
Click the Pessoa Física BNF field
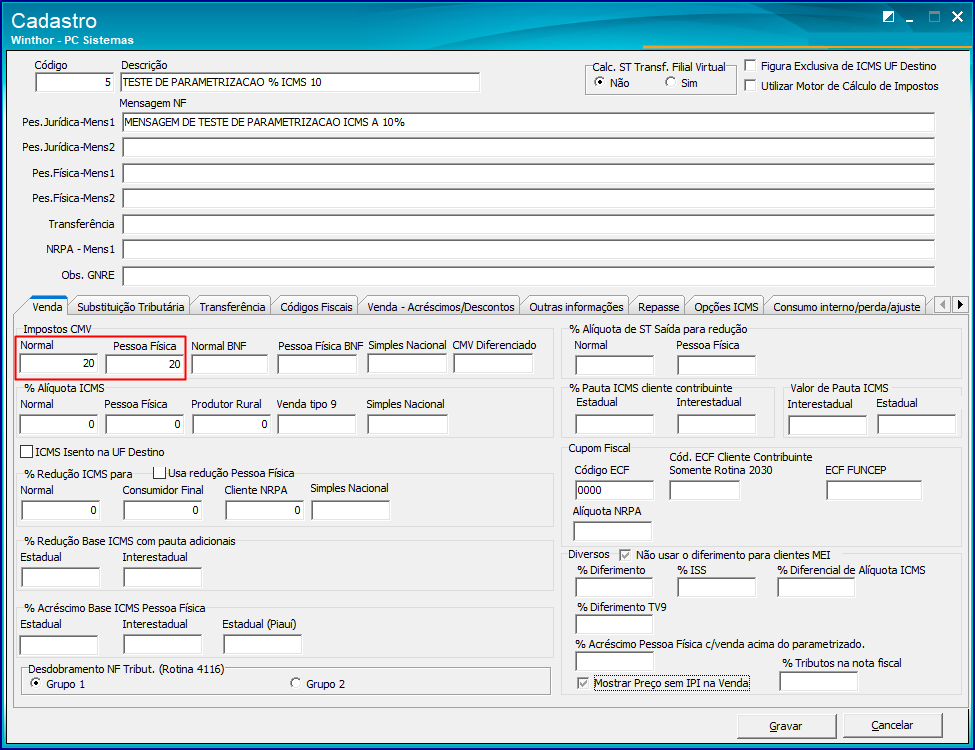[x=317, y=364]
